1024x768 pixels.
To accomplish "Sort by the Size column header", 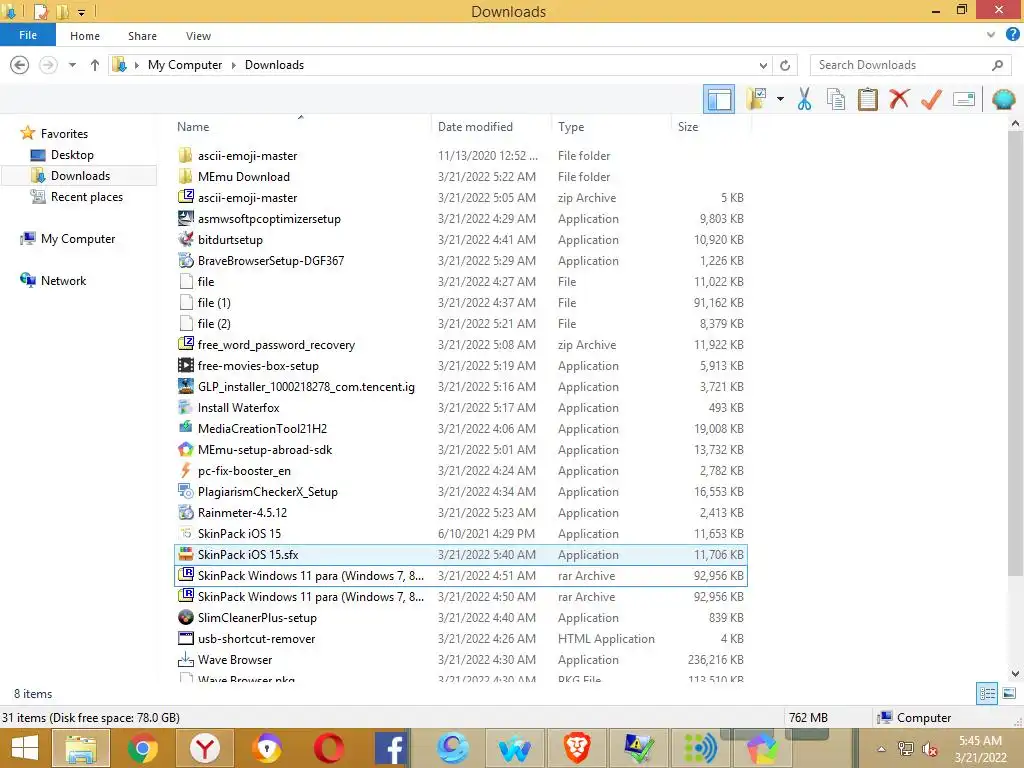I will [x=688, y=127].
